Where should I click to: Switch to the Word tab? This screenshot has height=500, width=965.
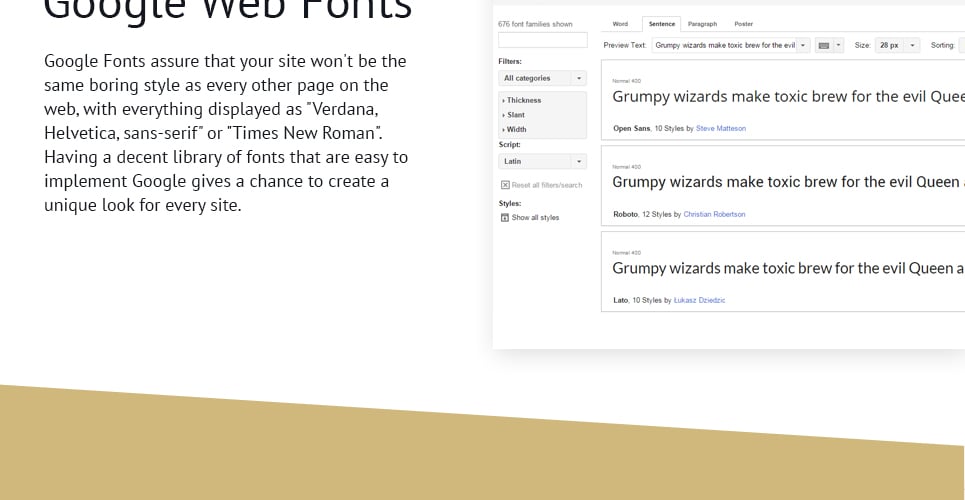click(620, 24)
